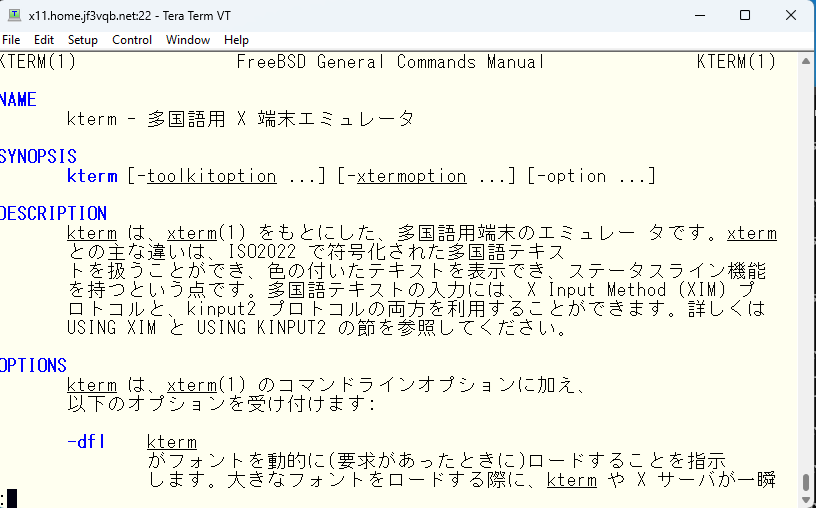The height and width of the screenshot is (508, 816).
Task: Click the Tera Term title bar icon
Action: coord(14,16)
